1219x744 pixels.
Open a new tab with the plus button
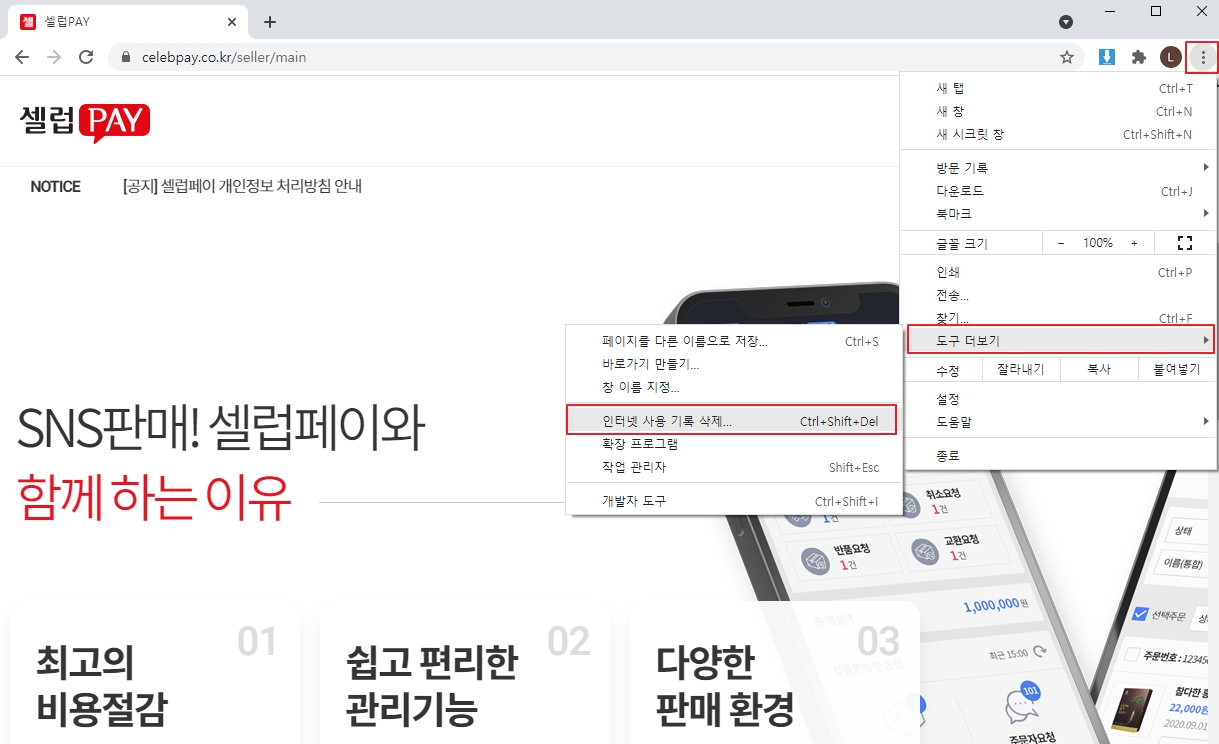(270, 22)
